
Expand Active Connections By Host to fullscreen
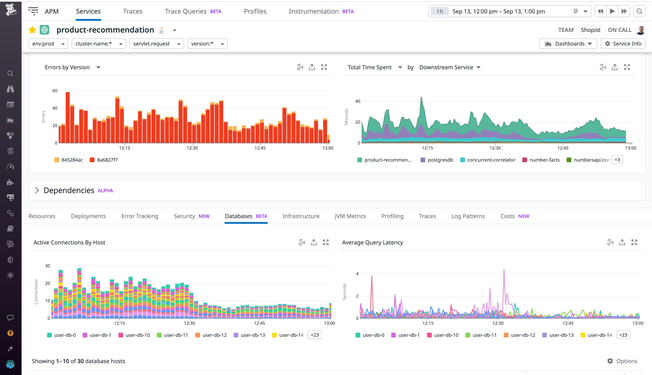326,242
